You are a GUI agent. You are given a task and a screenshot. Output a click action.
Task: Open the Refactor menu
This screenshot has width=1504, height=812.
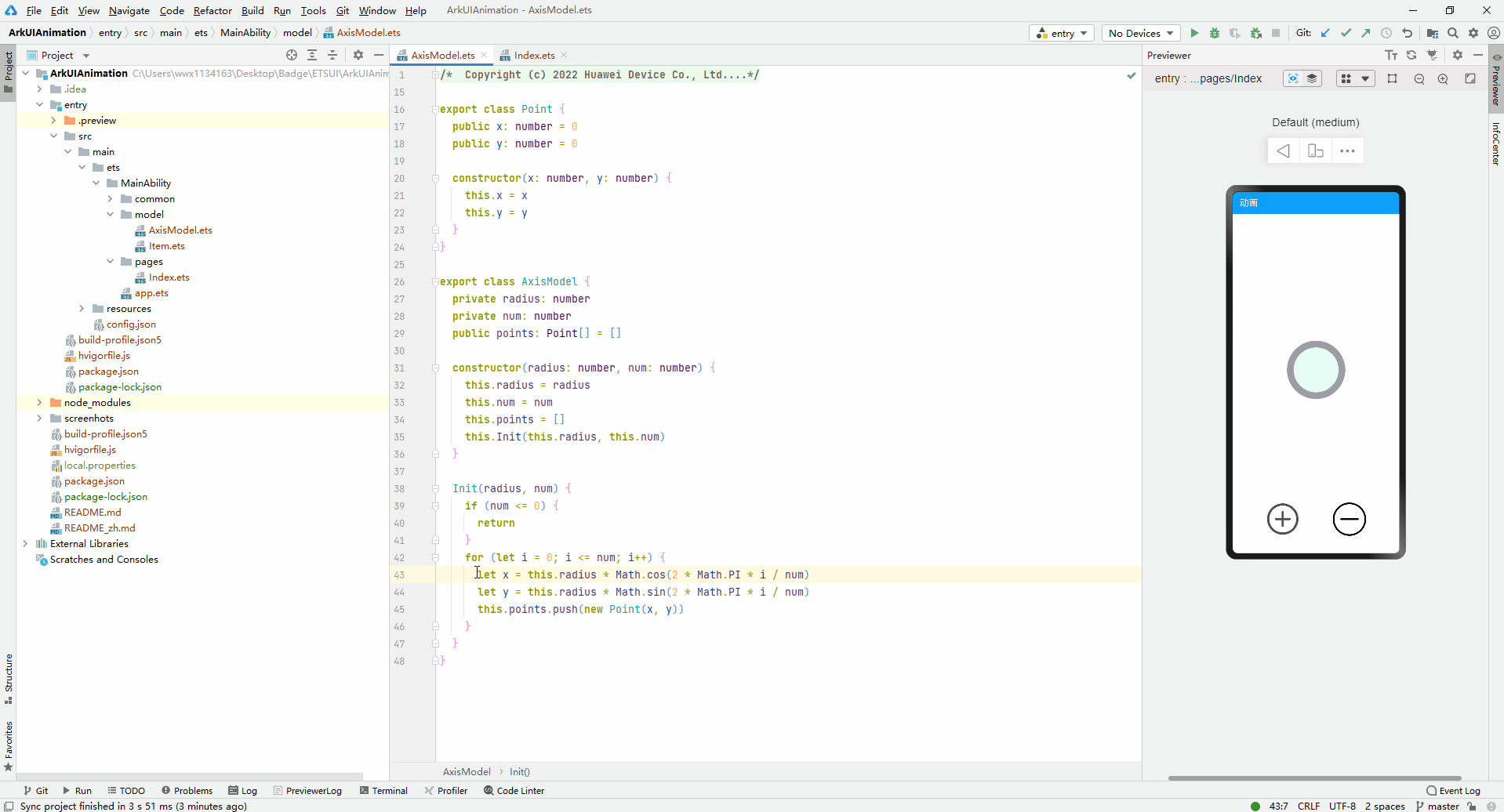pos(213,10)
